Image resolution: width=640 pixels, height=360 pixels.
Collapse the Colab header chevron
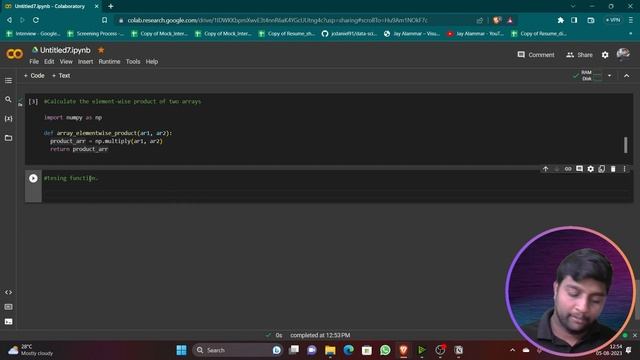coord(627,76)
